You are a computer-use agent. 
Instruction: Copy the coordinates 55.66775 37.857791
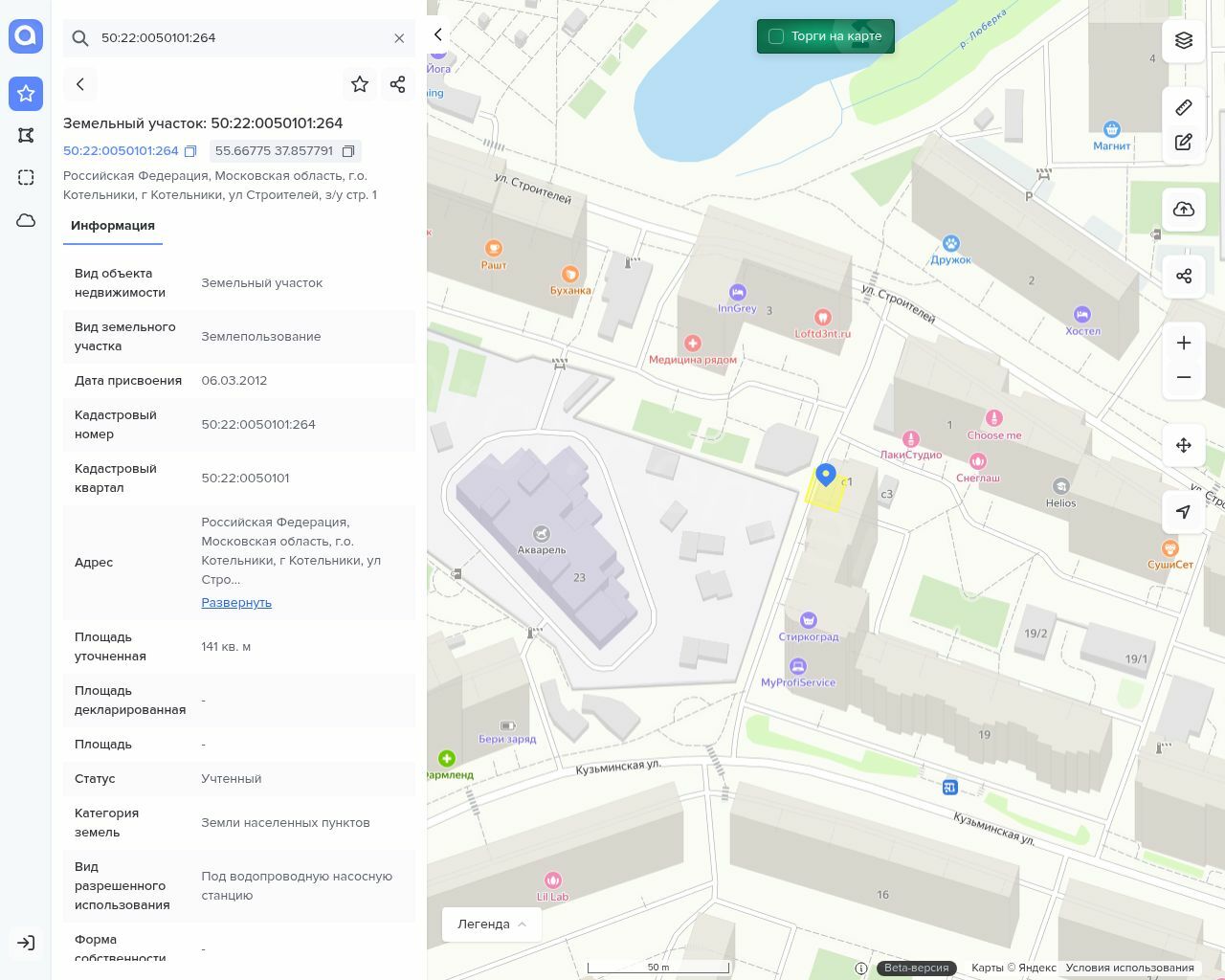348,151
